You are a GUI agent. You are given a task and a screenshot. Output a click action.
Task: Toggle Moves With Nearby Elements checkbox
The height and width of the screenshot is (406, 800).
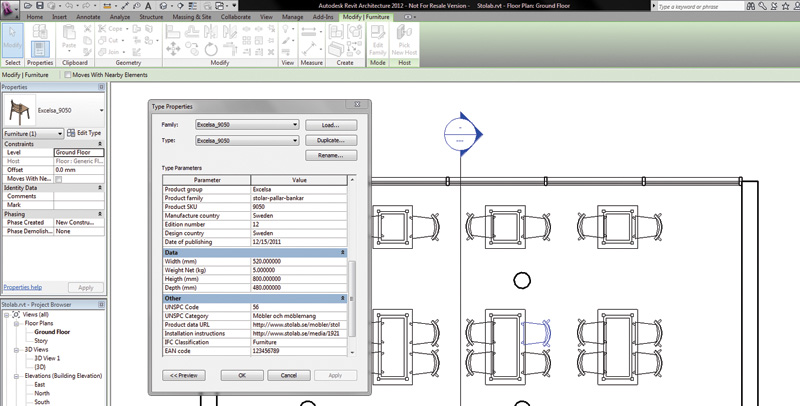tap(67, 75)
